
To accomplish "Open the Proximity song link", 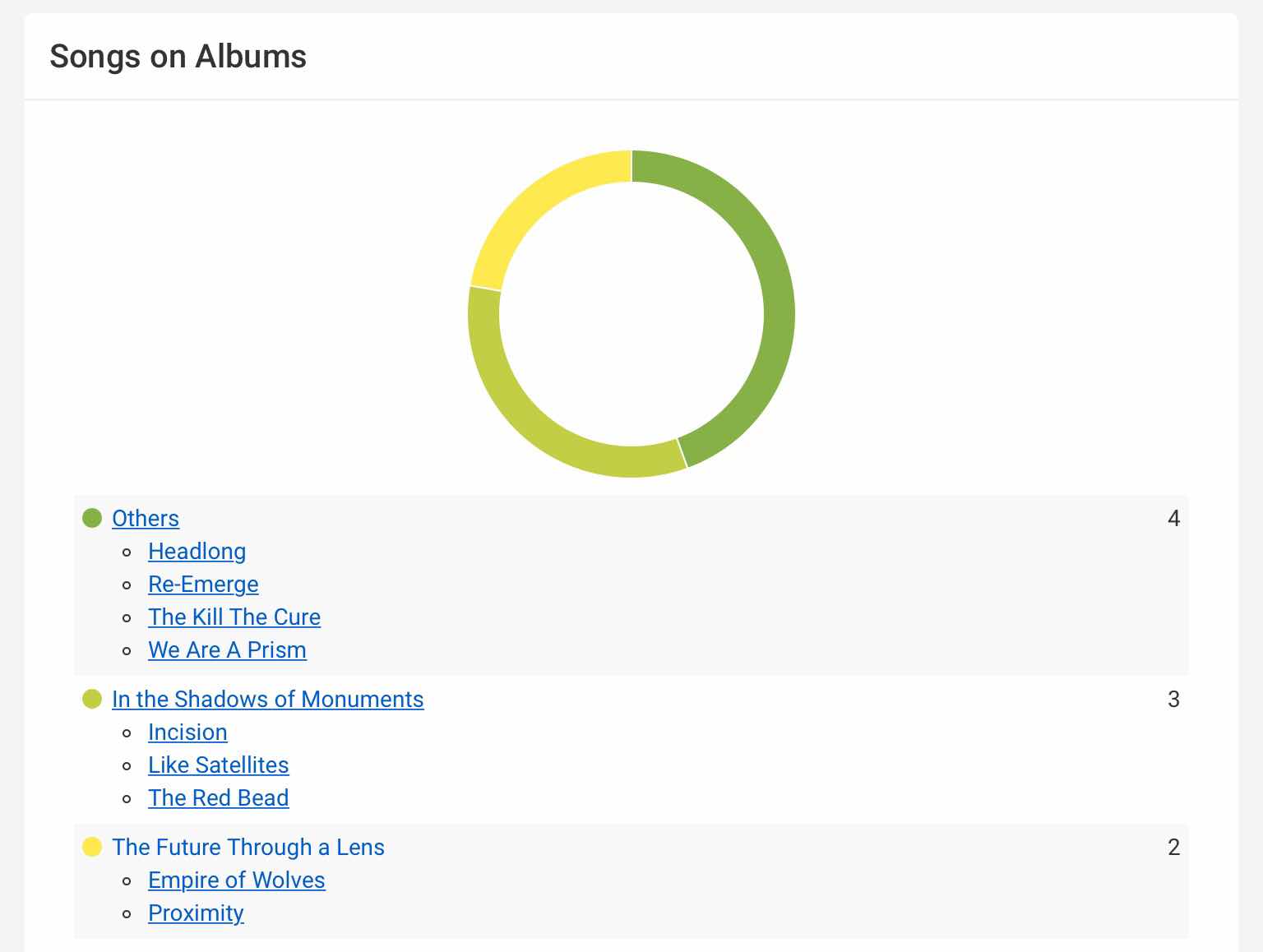I will pyautogui.click(x=196, y=913).
